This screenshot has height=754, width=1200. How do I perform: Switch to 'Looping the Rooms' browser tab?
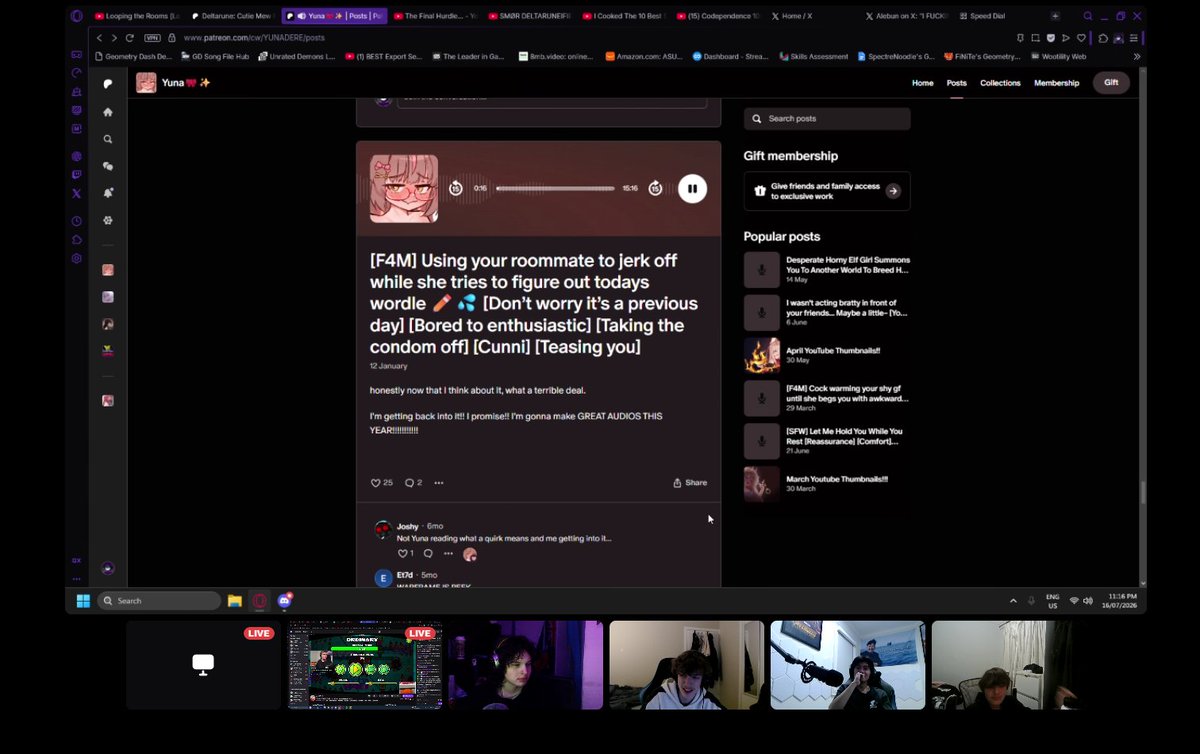tap(136, 16)
